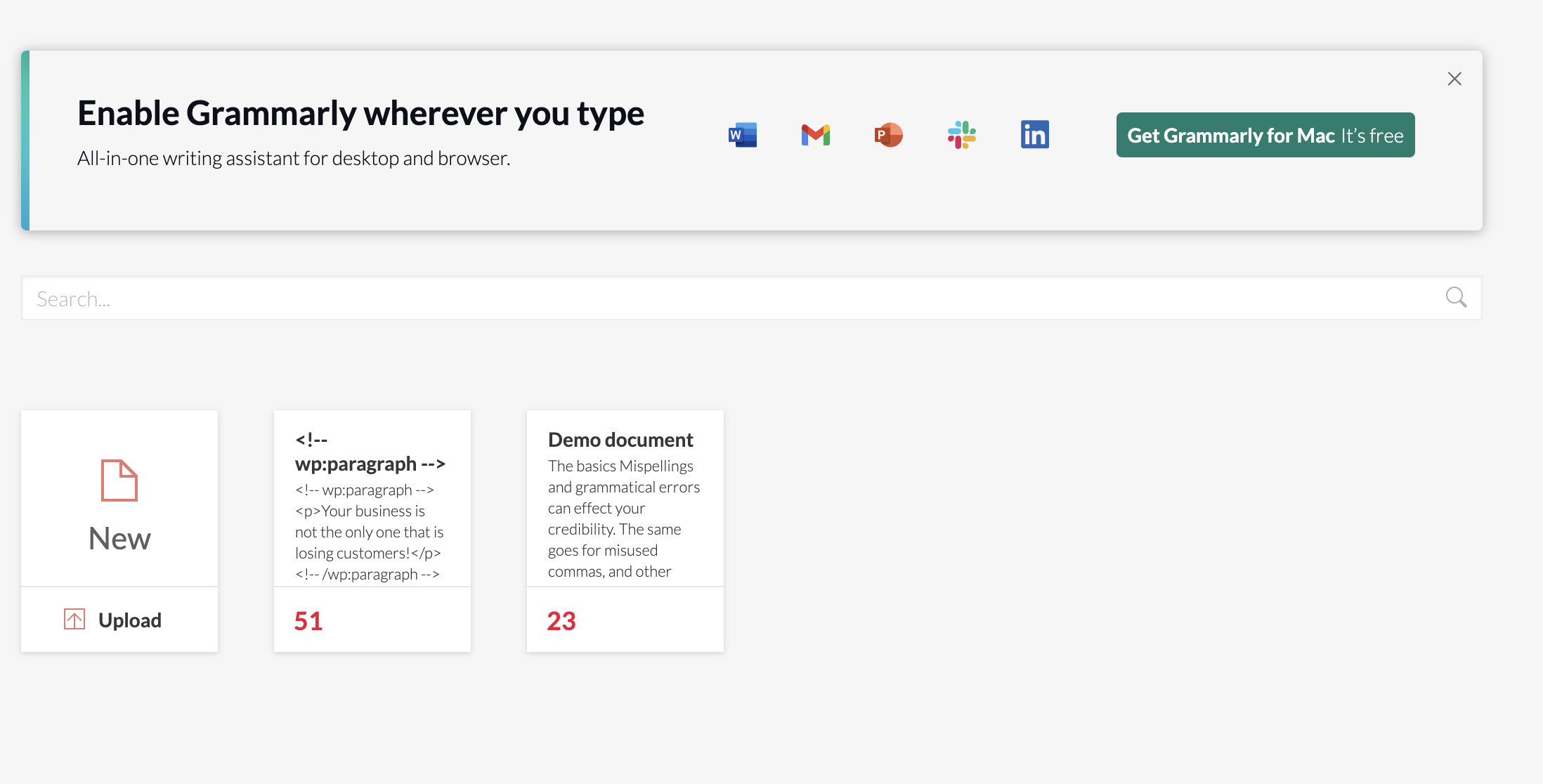The height and width of the screenshot is (784, 1543).
Task: Click the search magnifier icon
Action: click(x=1456, y=297)
